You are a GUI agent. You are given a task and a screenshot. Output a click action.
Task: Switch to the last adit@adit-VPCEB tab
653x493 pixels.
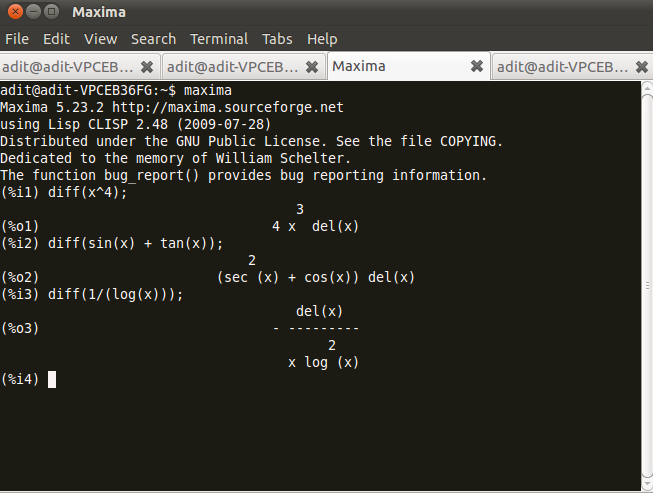click(562, 67)
